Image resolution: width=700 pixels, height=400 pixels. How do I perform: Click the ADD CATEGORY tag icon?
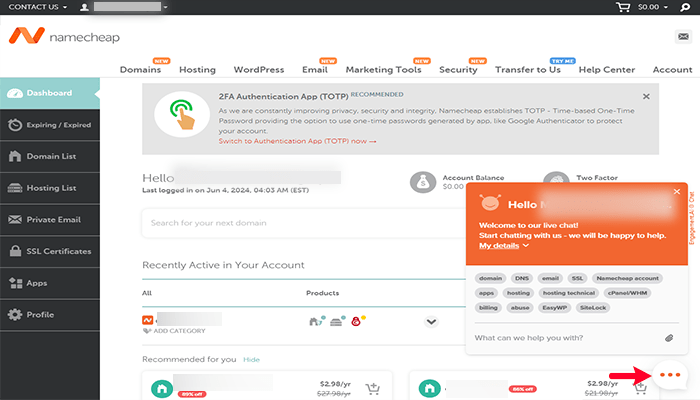(146, 331)
